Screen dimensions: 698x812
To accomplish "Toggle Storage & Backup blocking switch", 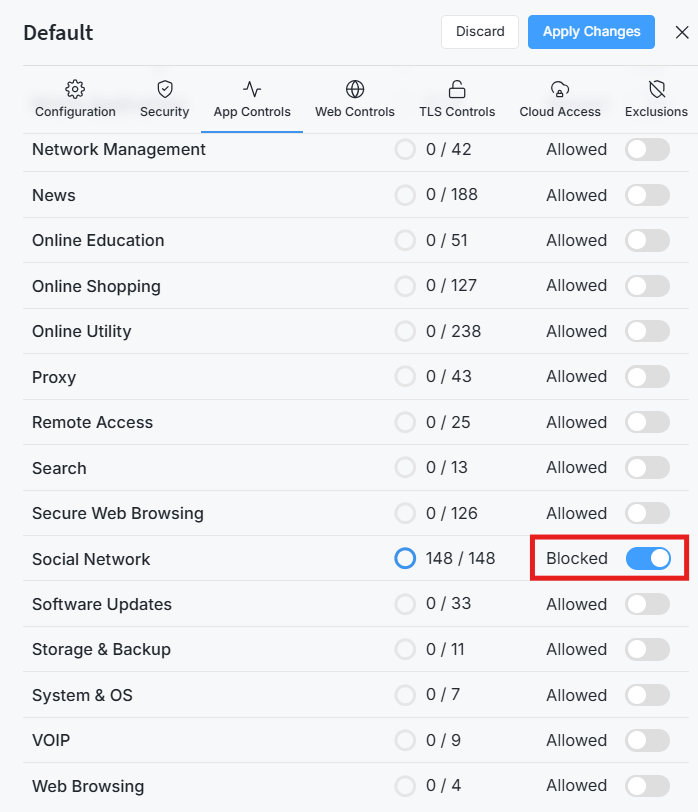I will tap(647, 649).
